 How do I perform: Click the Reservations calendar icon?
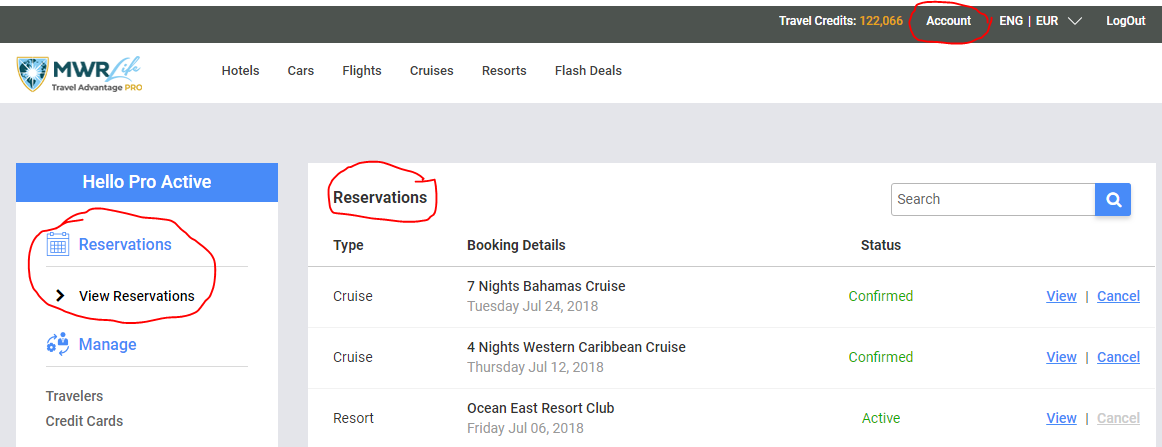click(57, 244)
